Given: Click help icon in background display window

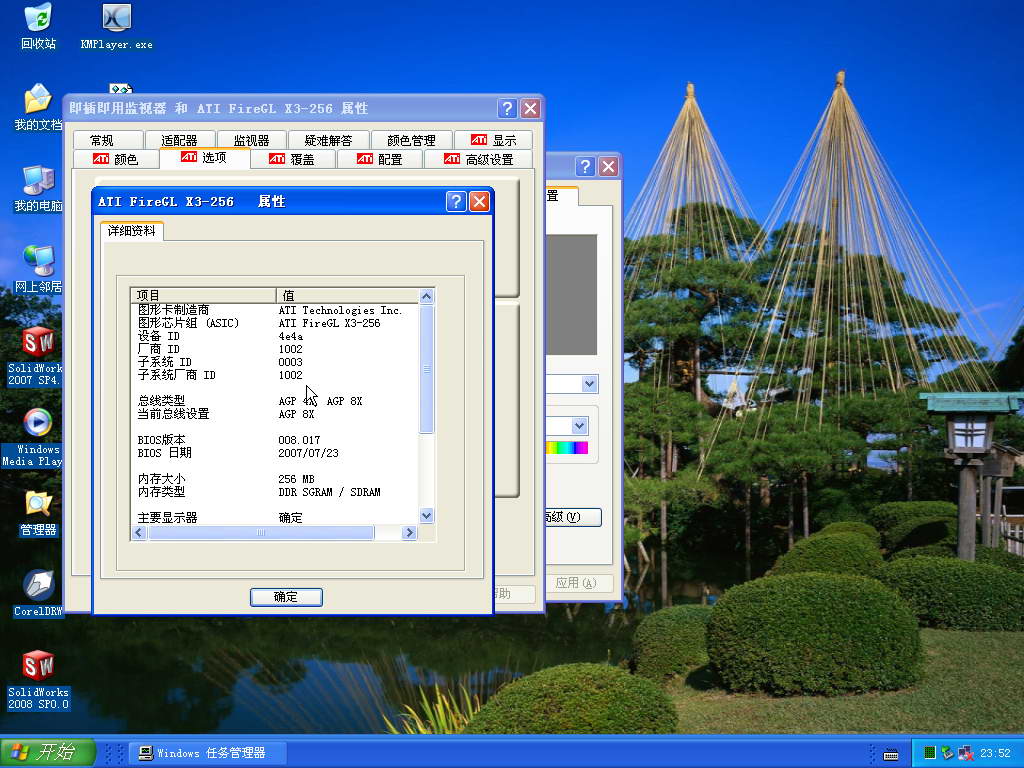Looking at the screenshot, I should tap(585, 167).
